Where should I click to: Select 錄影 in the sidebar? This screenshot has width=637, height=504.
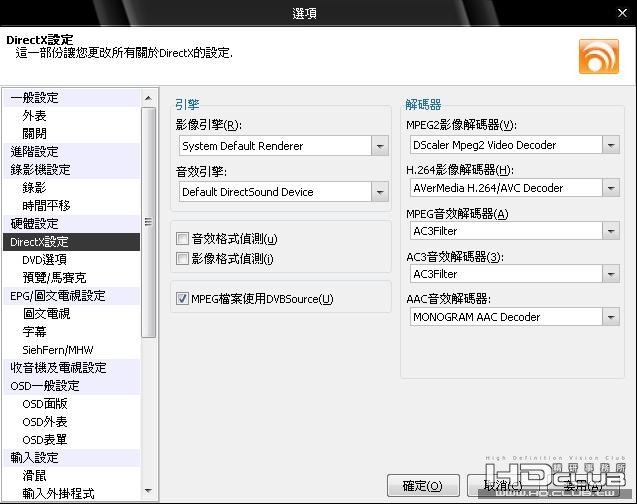point(72,188)
